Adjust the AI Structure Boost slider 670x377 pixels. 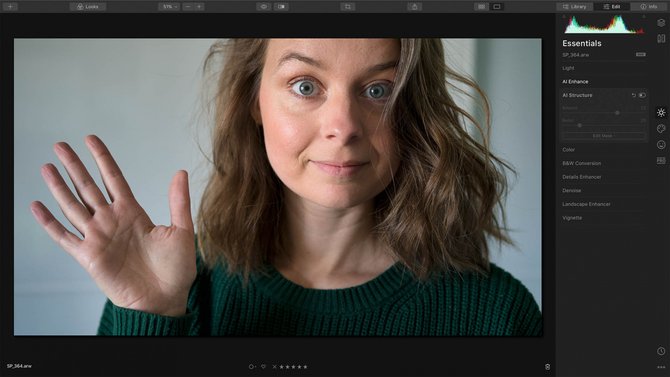coord(580,126)
